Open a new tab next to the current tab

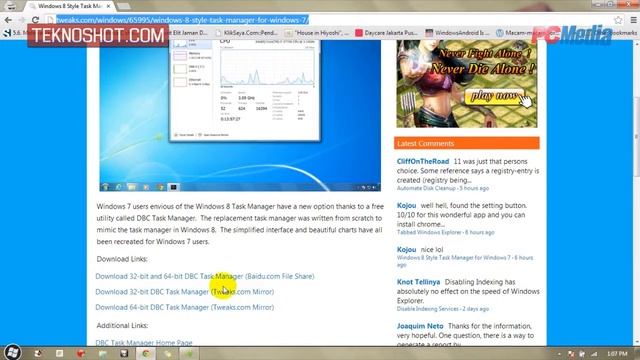pos(124,6)
